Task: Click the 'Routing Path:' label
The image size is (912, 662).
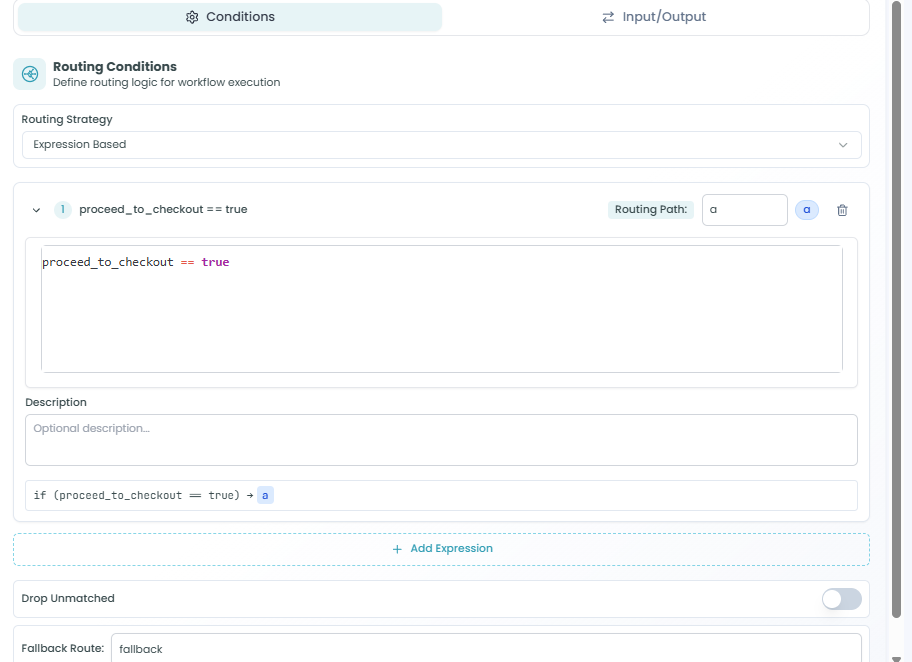Action: pos(651,209)
